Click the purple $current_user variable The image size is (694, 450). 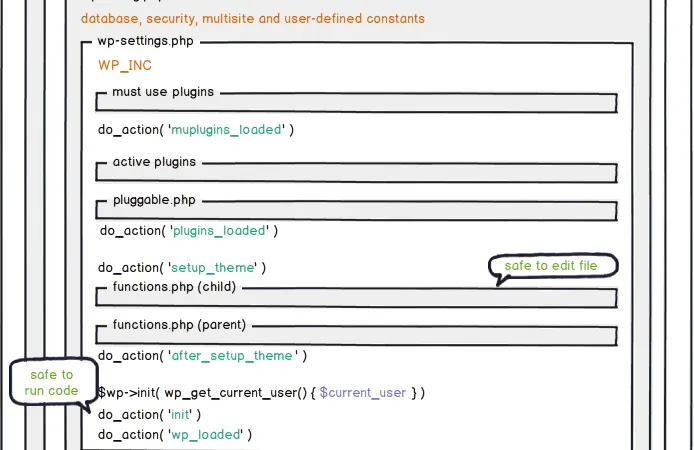[363, 393]
